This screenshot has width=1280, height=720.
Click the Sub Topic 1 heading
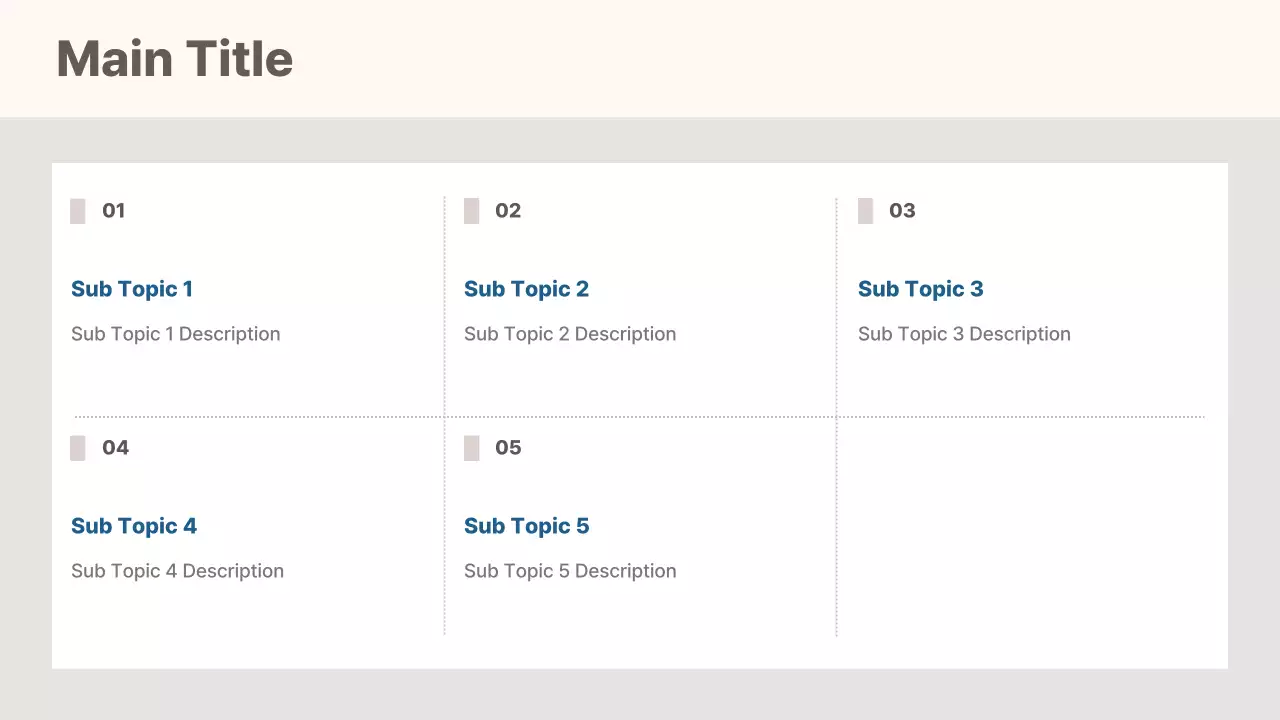click(132, 289)
